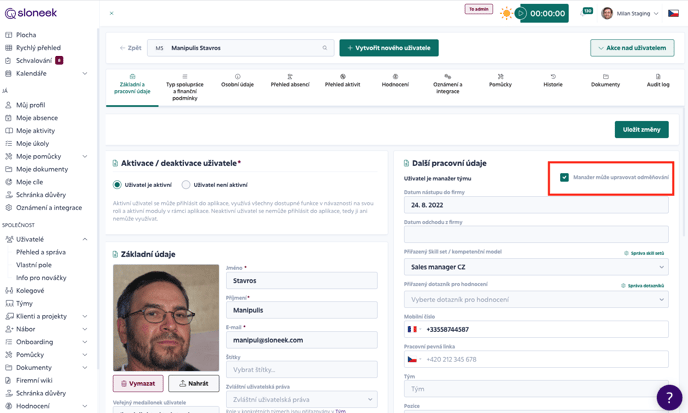Image resolution: width=688 pixels, height=413 pixels.
Task: Click the sun theme icon
Action: click(x=506, y=13)
